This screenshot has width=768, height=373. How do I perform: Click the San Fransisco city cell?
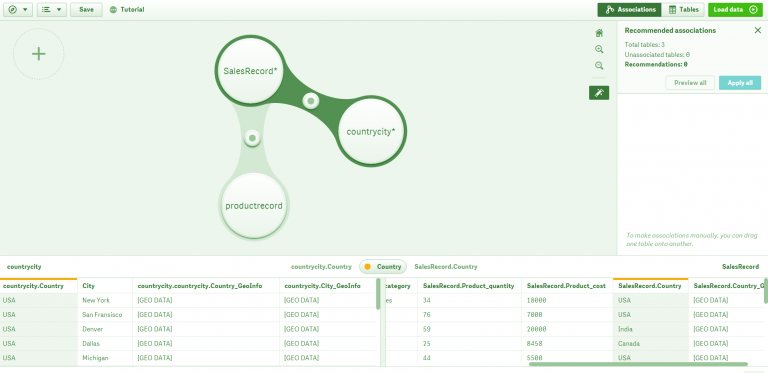(x=105, y=315)
